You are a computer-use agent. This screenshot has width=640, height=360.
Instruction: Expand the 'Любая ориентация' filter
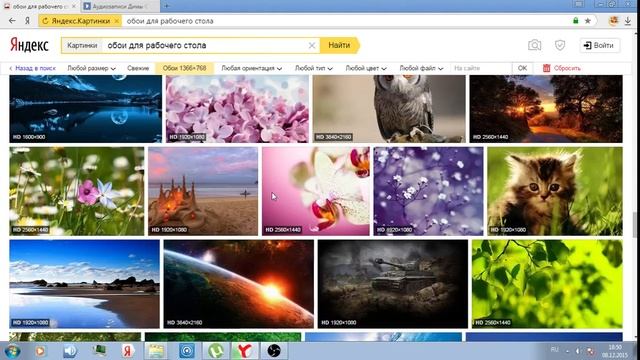[x=251, y=68]
